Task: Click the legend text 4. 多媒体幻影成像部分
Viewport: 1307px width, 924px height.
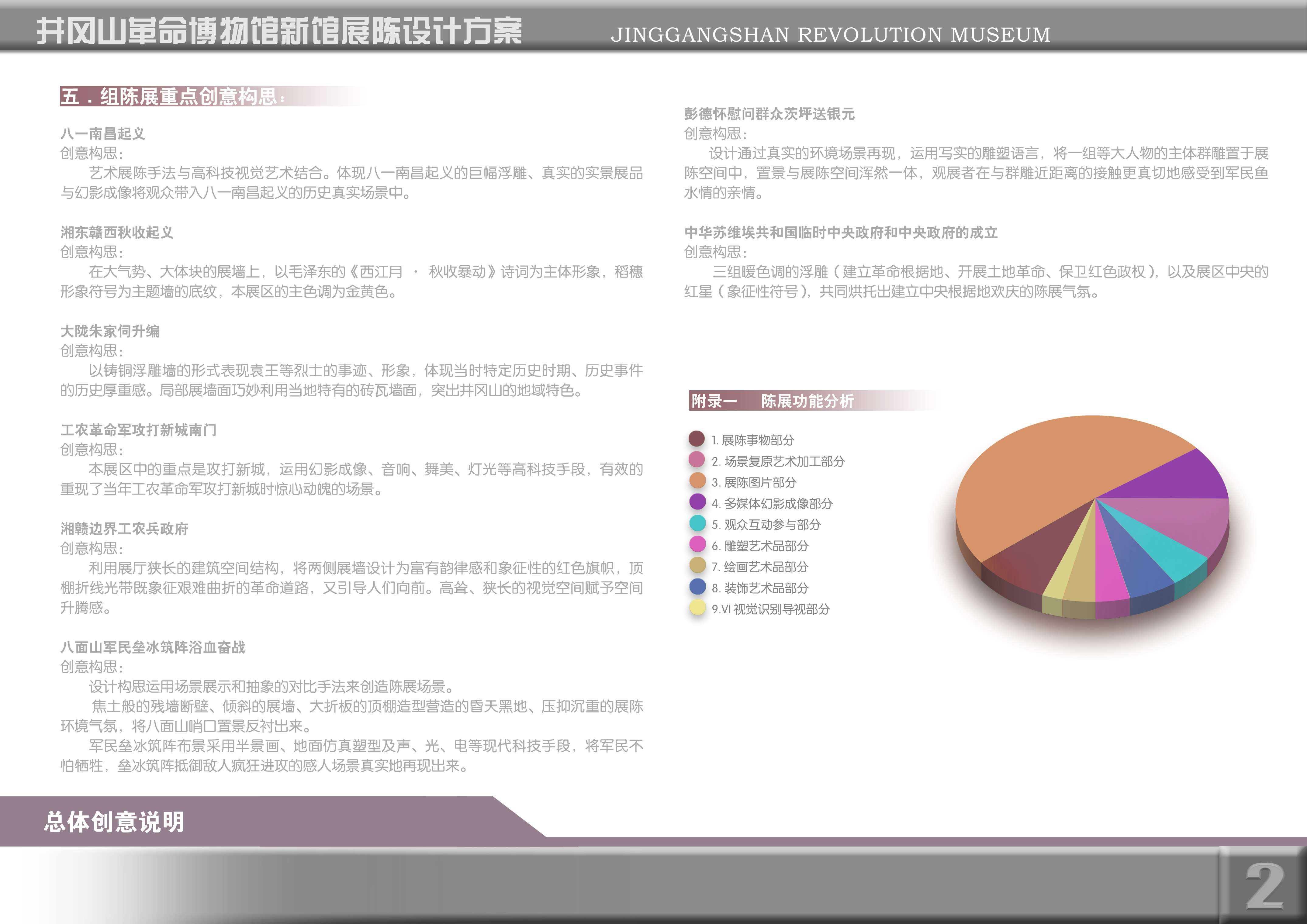Action: pyautogui.click(x=772, y=503)
